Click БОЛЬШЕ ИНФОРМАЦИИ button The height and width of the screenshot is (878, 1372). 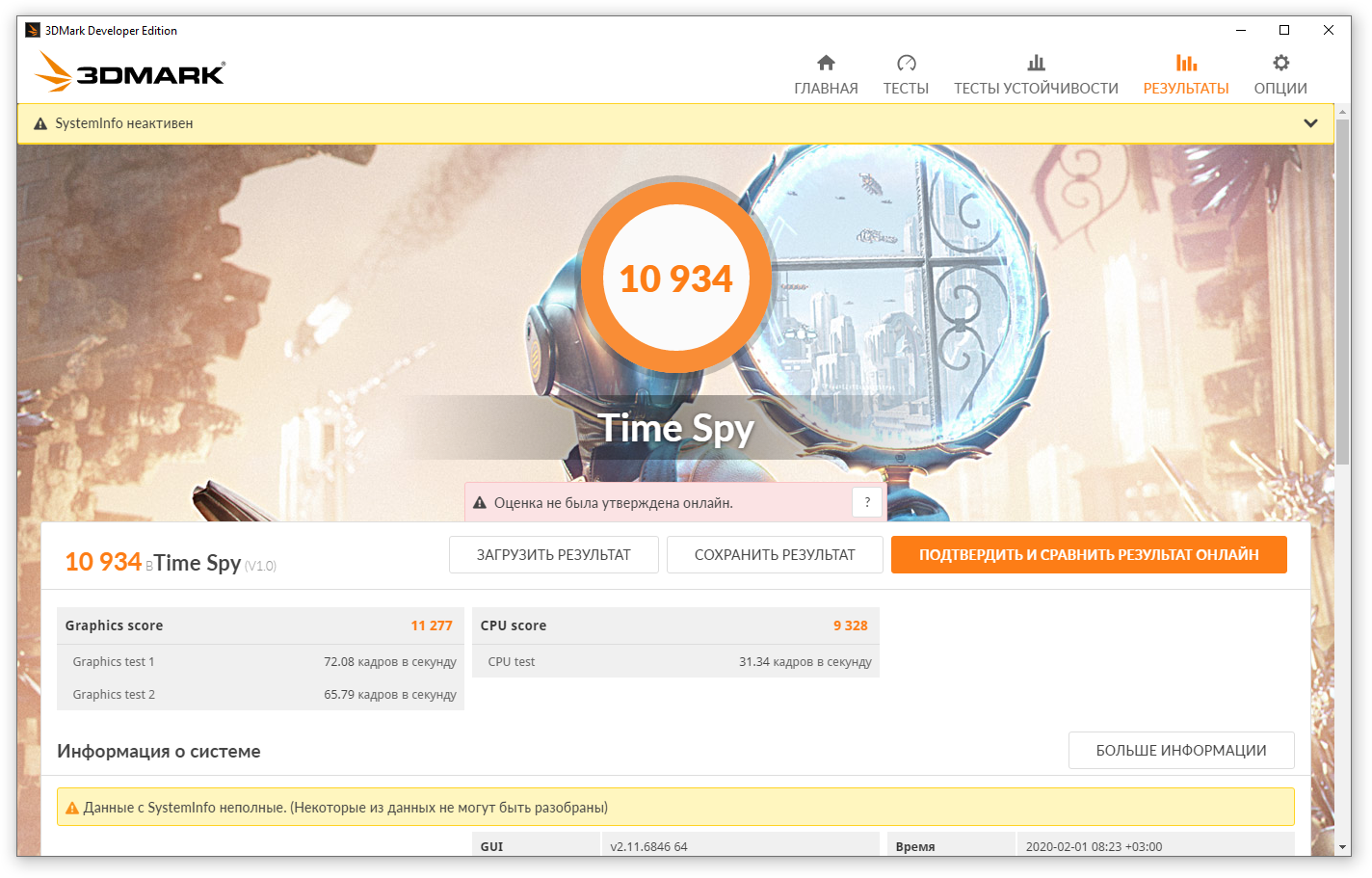click(x=1181, y=751)
